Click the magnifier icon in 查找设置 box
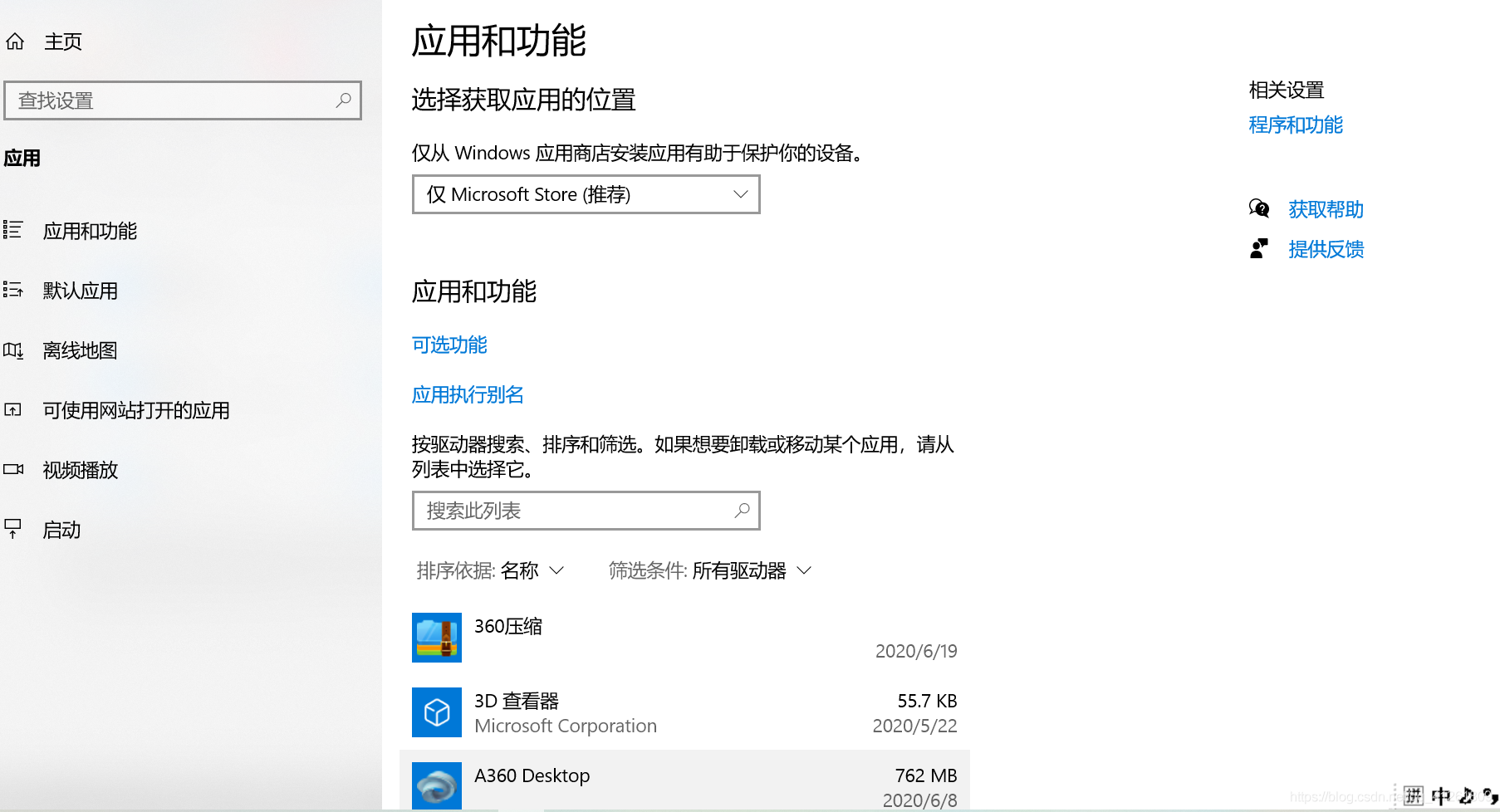The width and height of the screenshot is (1500, 812). pyautogui.click(x=343, y=100)
